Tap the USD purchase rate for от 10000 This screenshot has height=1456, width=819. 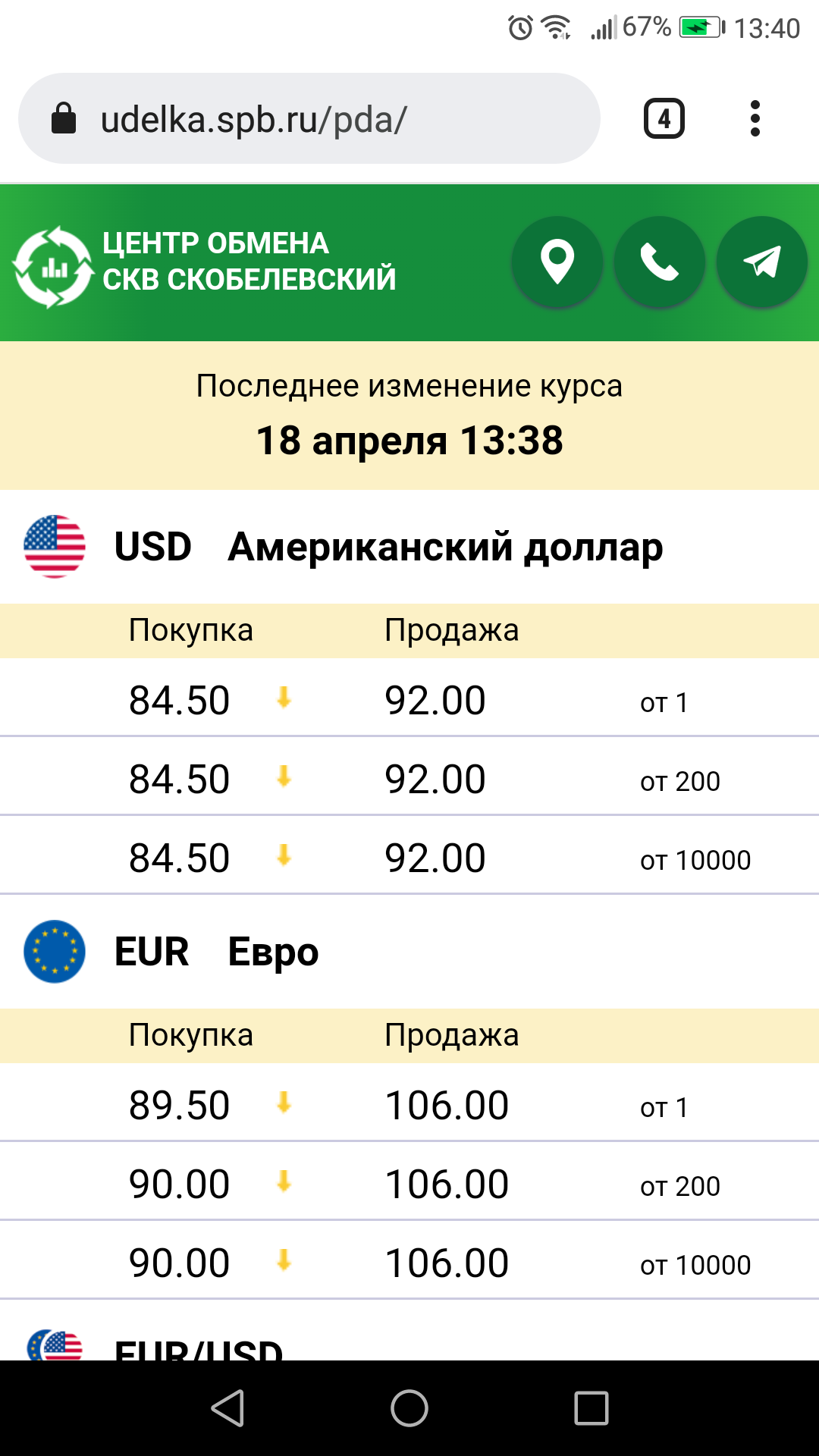point(180,858)
